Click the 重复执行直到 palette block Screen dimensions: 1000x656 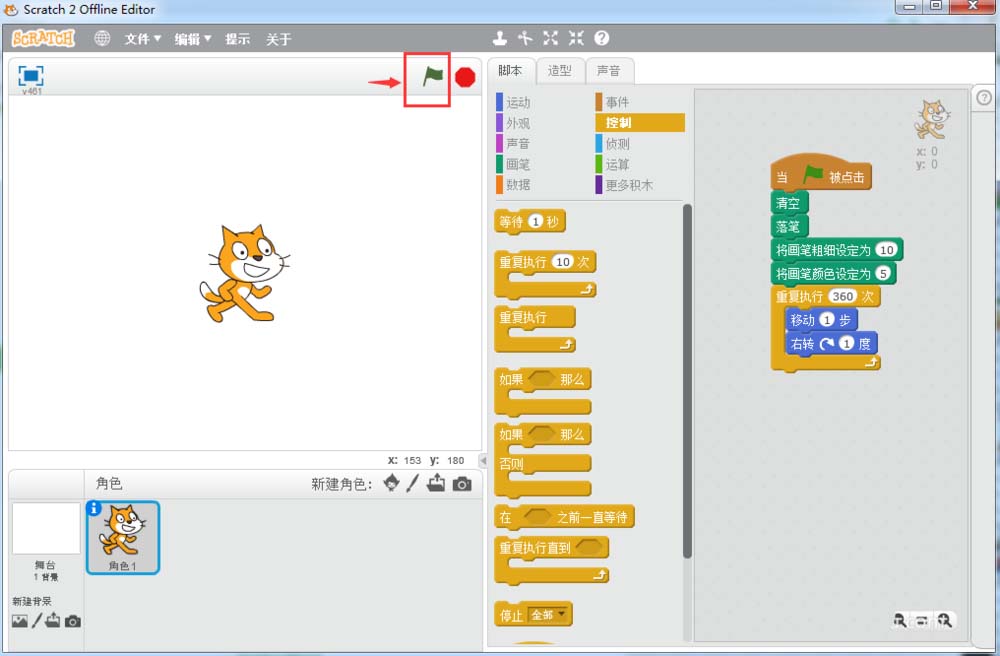(x=552, y=560)
